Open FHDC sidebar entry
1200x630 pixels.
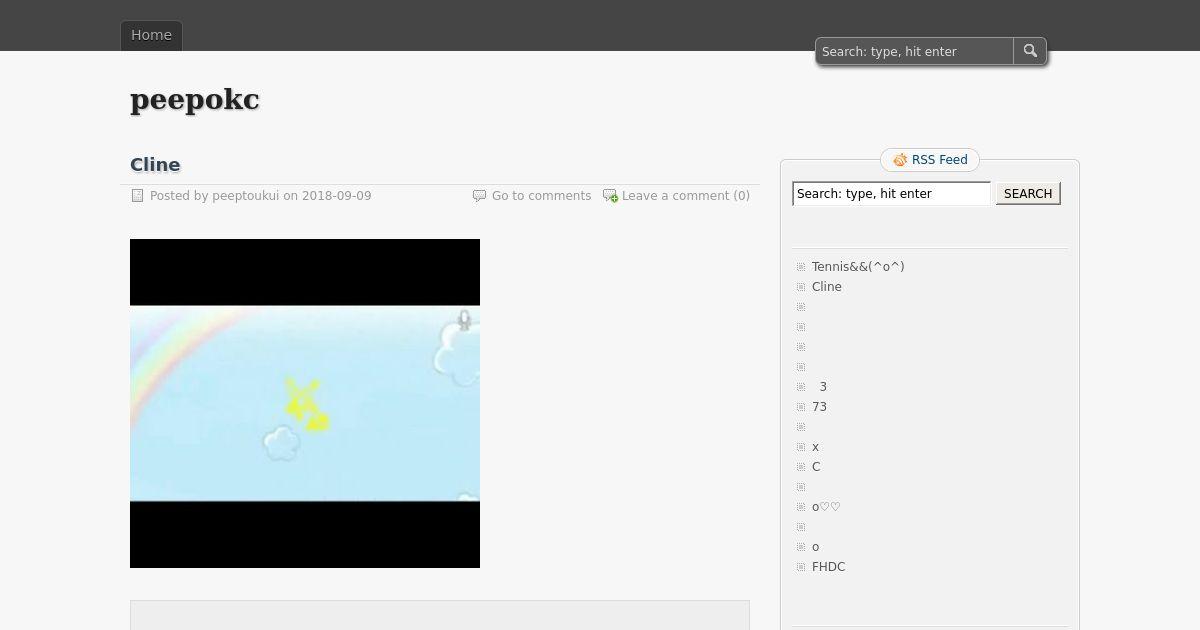click(x=829, y=567)
